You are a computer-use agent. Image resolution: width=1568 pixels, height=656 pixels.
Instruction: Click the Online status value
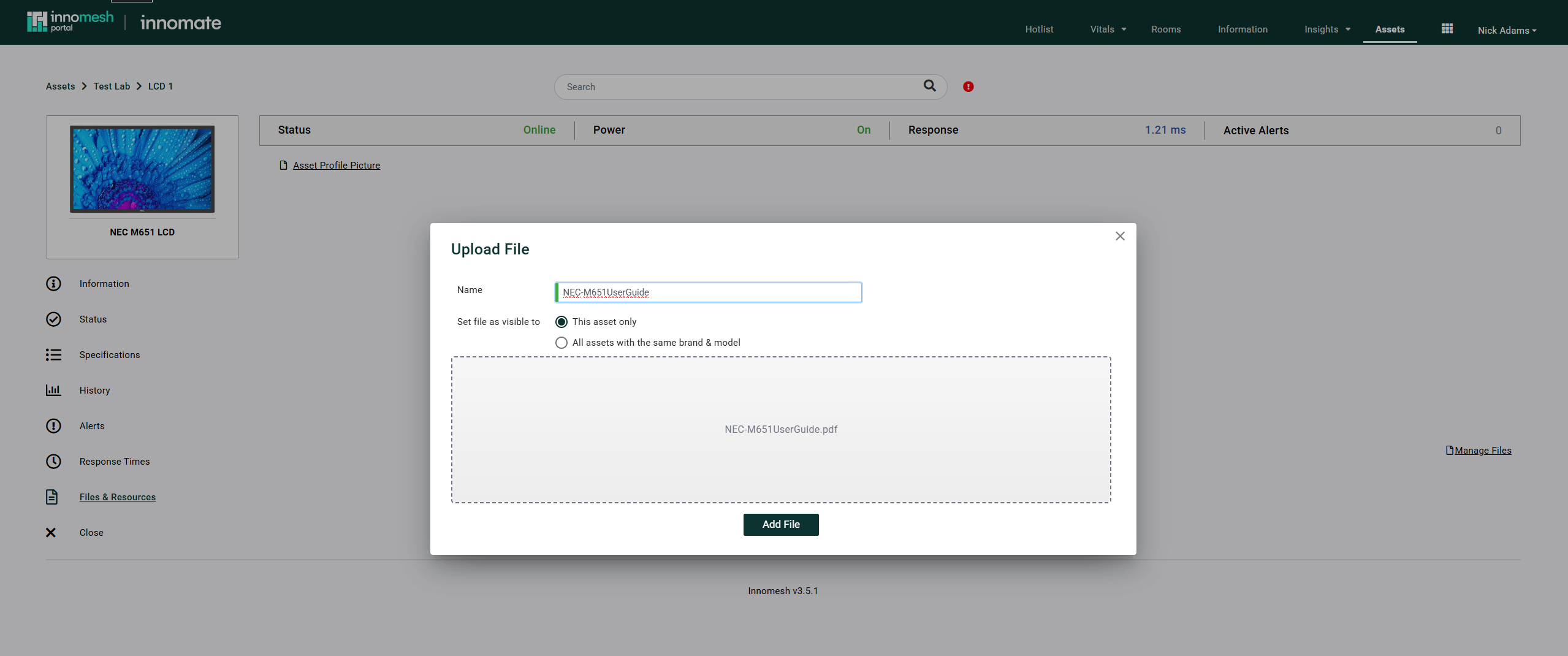click(x=539, y=130)
